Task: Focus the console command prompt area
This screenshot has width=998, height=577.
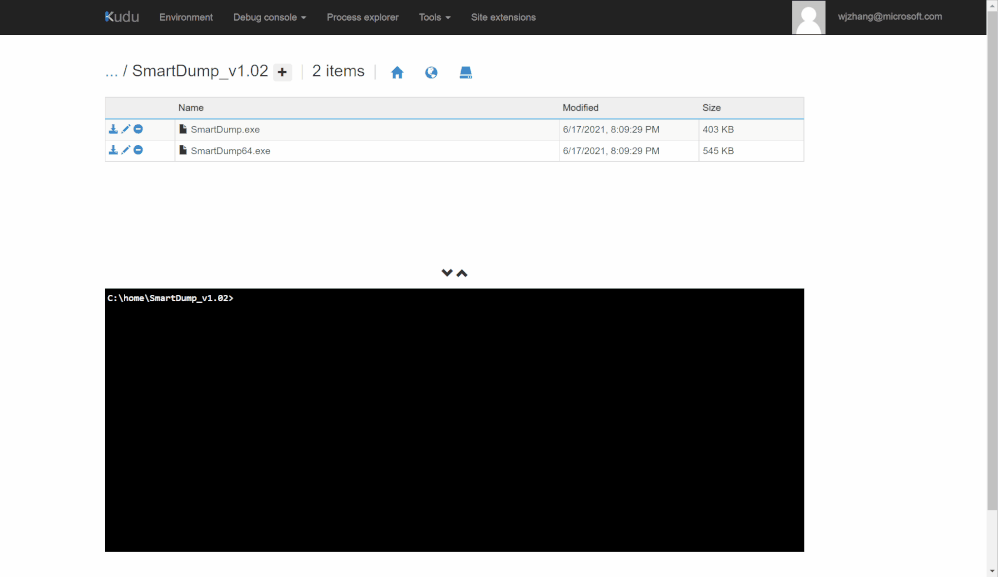Action: pyautogui.click(x=454, y=420)
